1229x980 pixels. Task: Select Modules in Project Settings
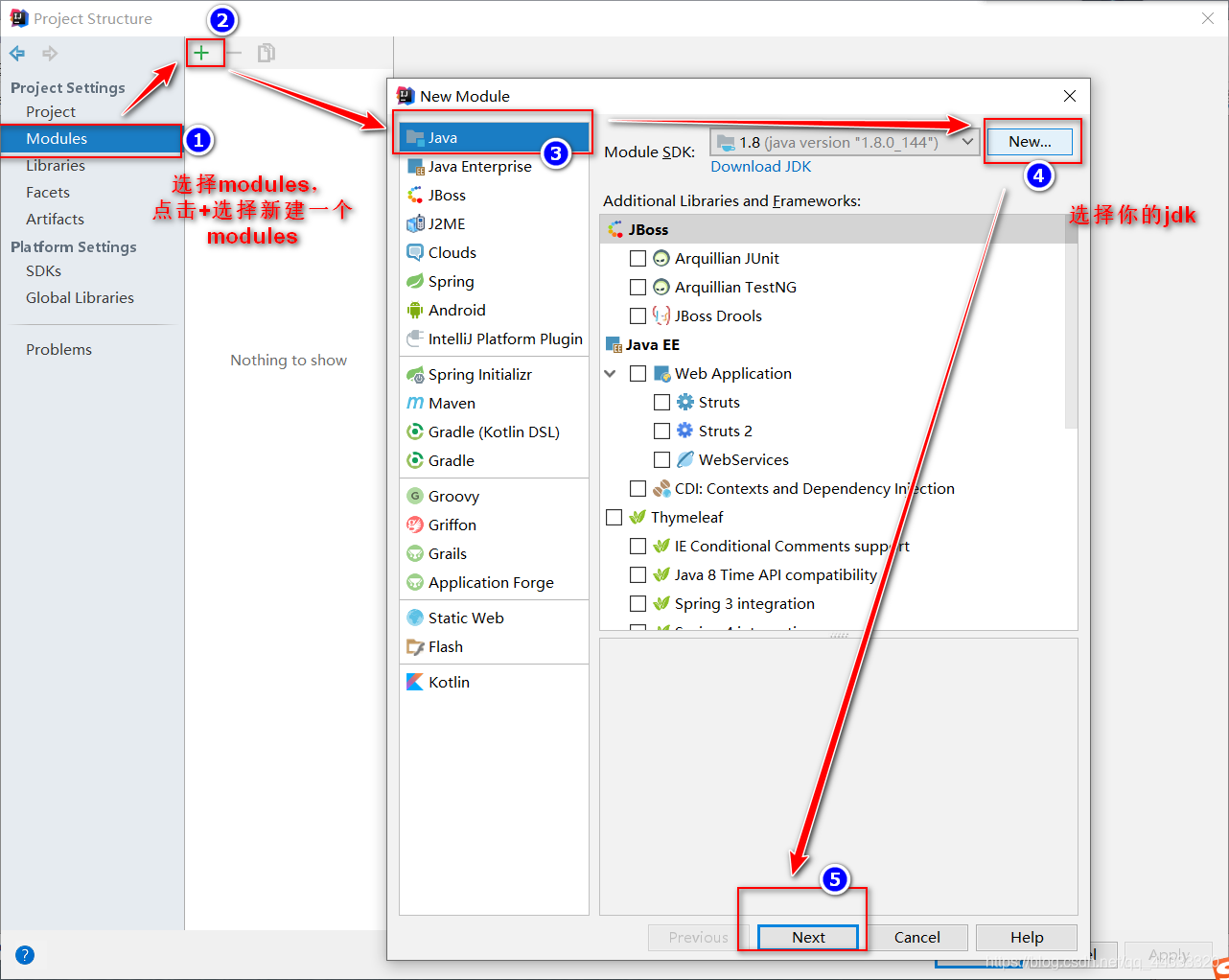tap(91, 139)
